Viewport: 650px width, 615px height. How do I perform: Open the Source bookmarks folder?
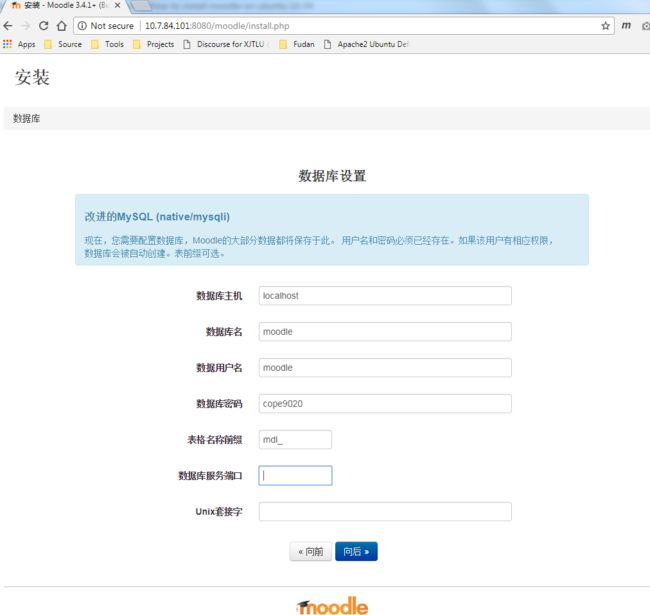point(63,44)
